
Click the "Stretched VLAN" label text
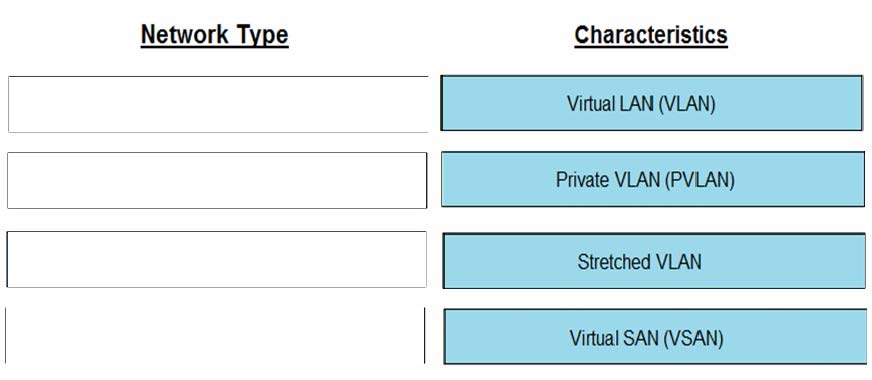tap(639, 261)
